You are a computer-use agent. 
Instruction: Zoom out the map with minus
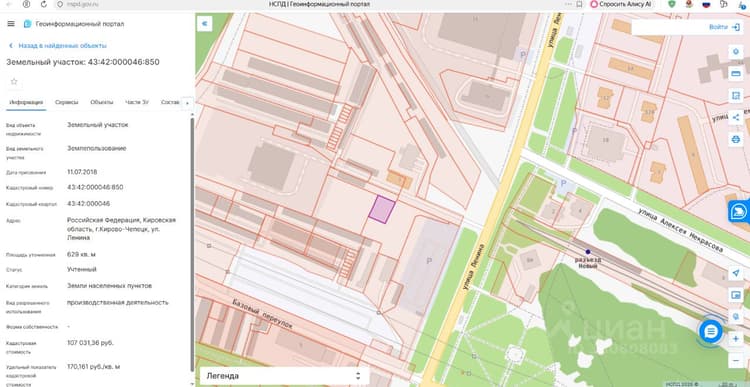(x=736, y=360)
